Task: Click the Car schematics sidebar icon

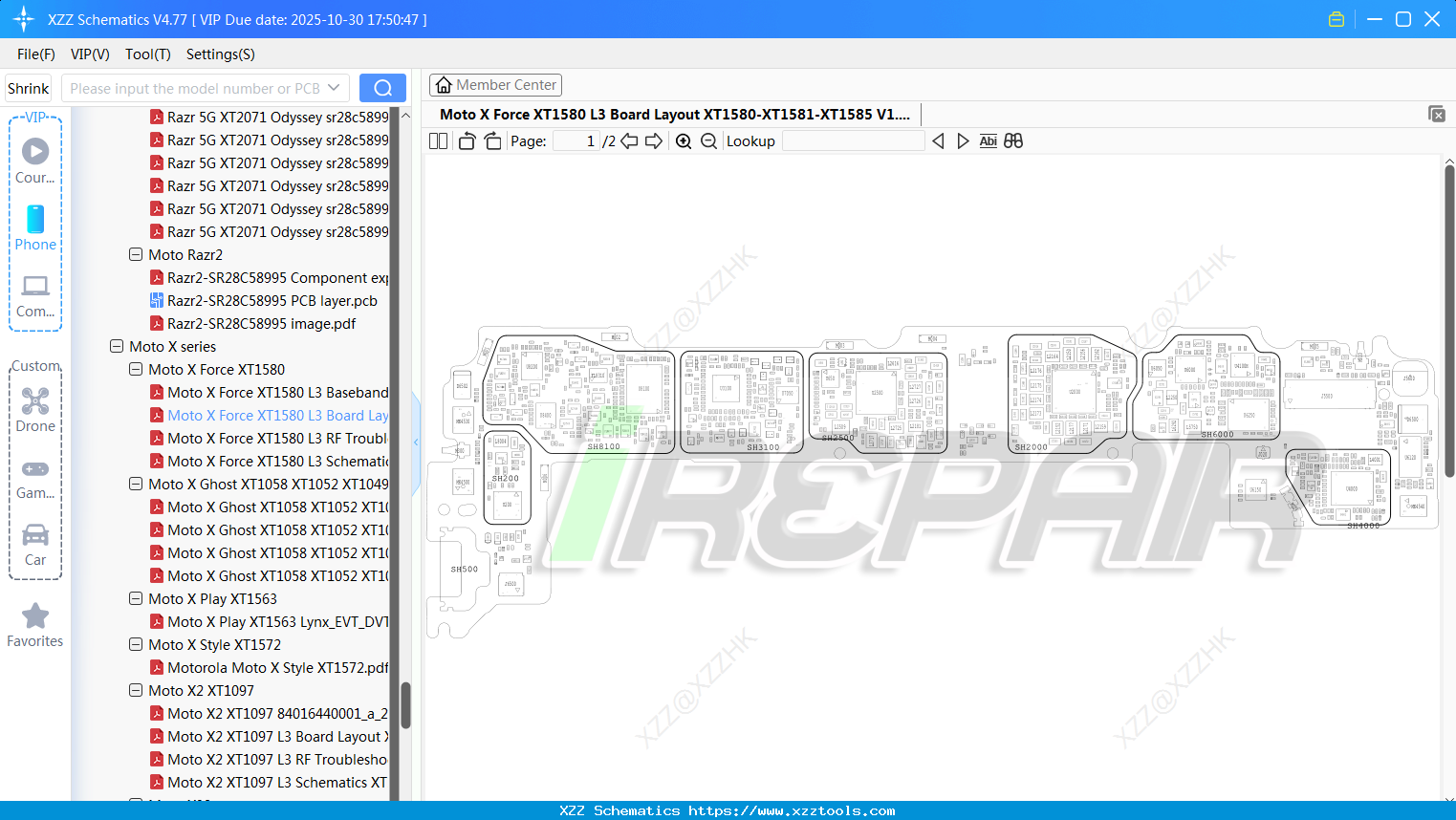Action: point(35,535)
